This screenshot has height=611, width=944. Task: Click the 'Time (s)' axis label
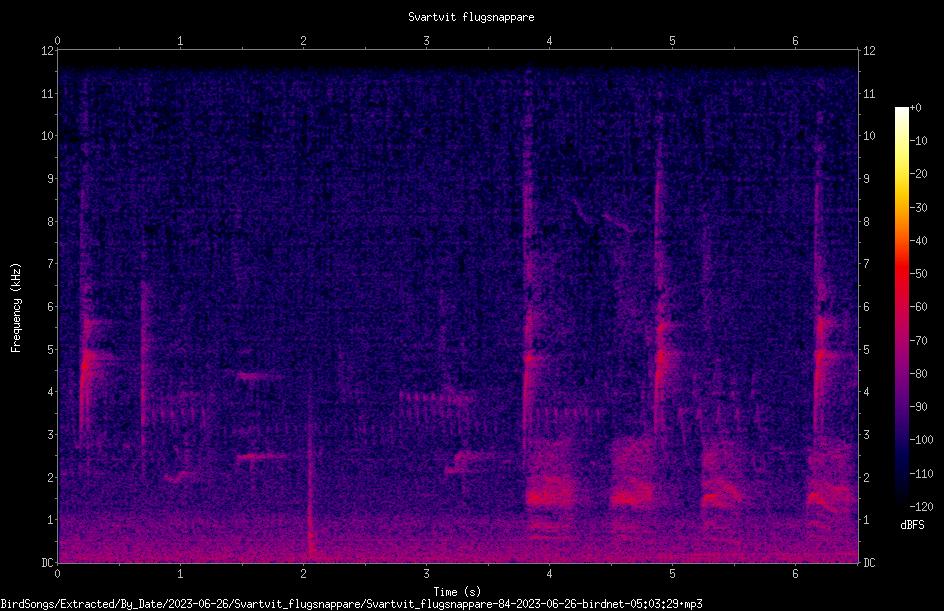click(457, 592)
